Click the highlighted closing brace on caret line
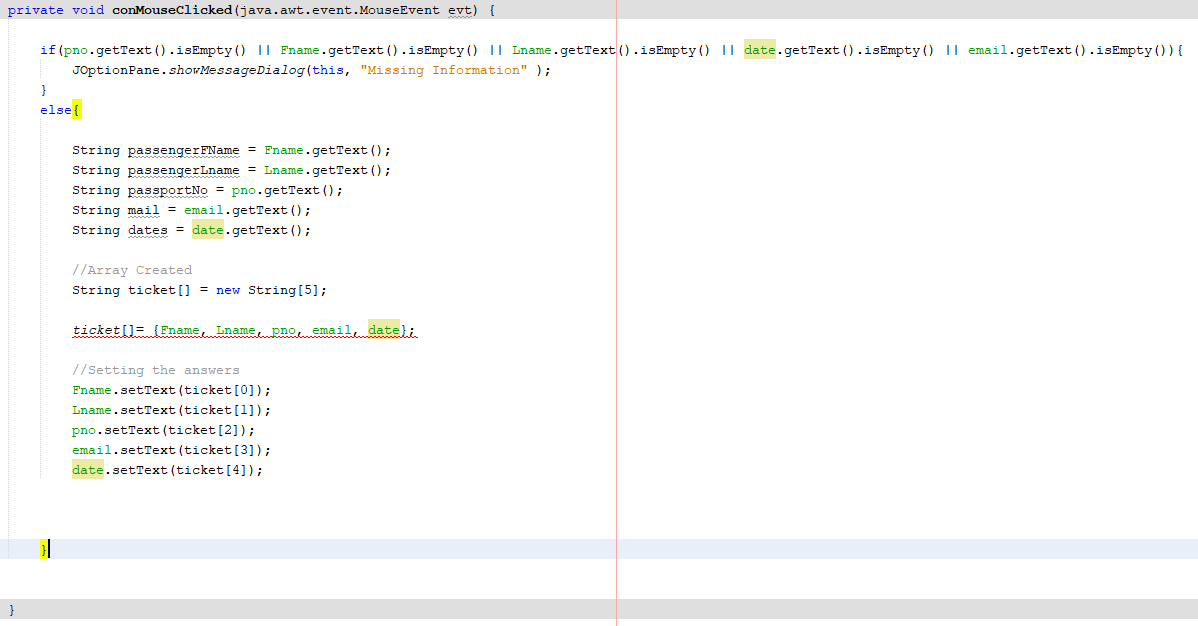The height and width of the screenshot is (626, 1198). point(44,549)
